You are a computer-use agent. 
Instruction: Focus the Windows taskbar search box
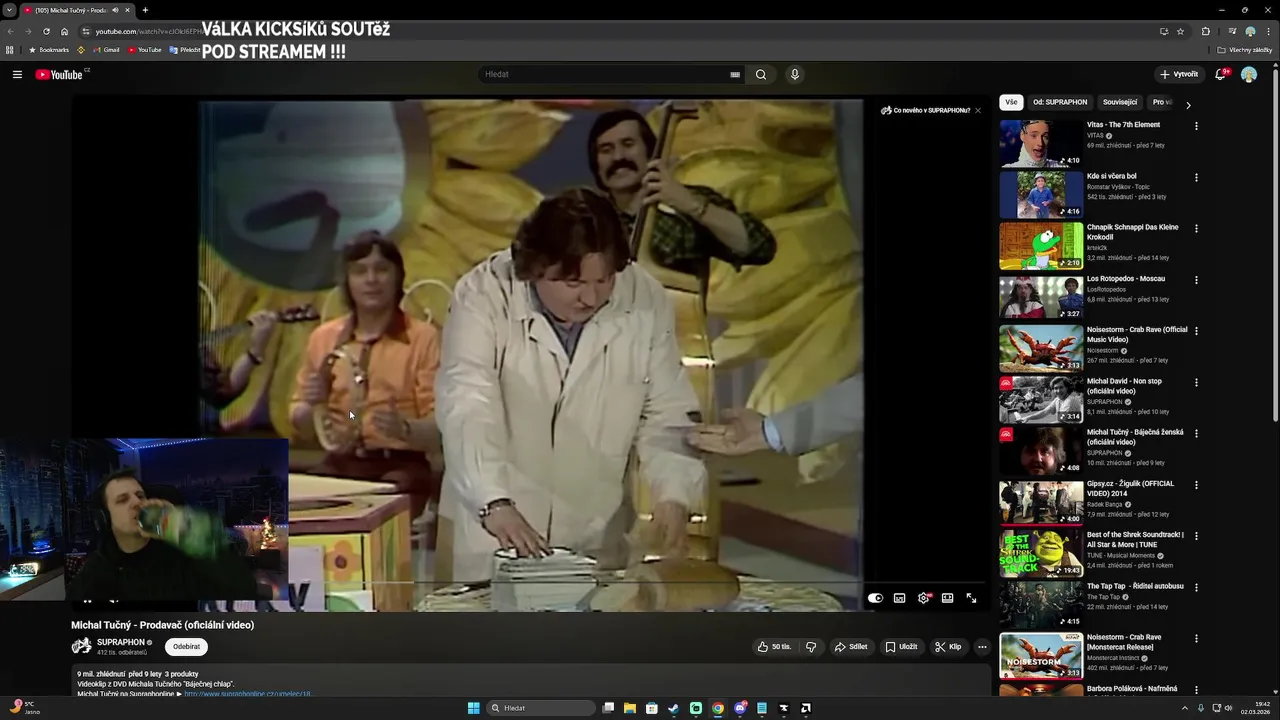[x=540, y=708]
